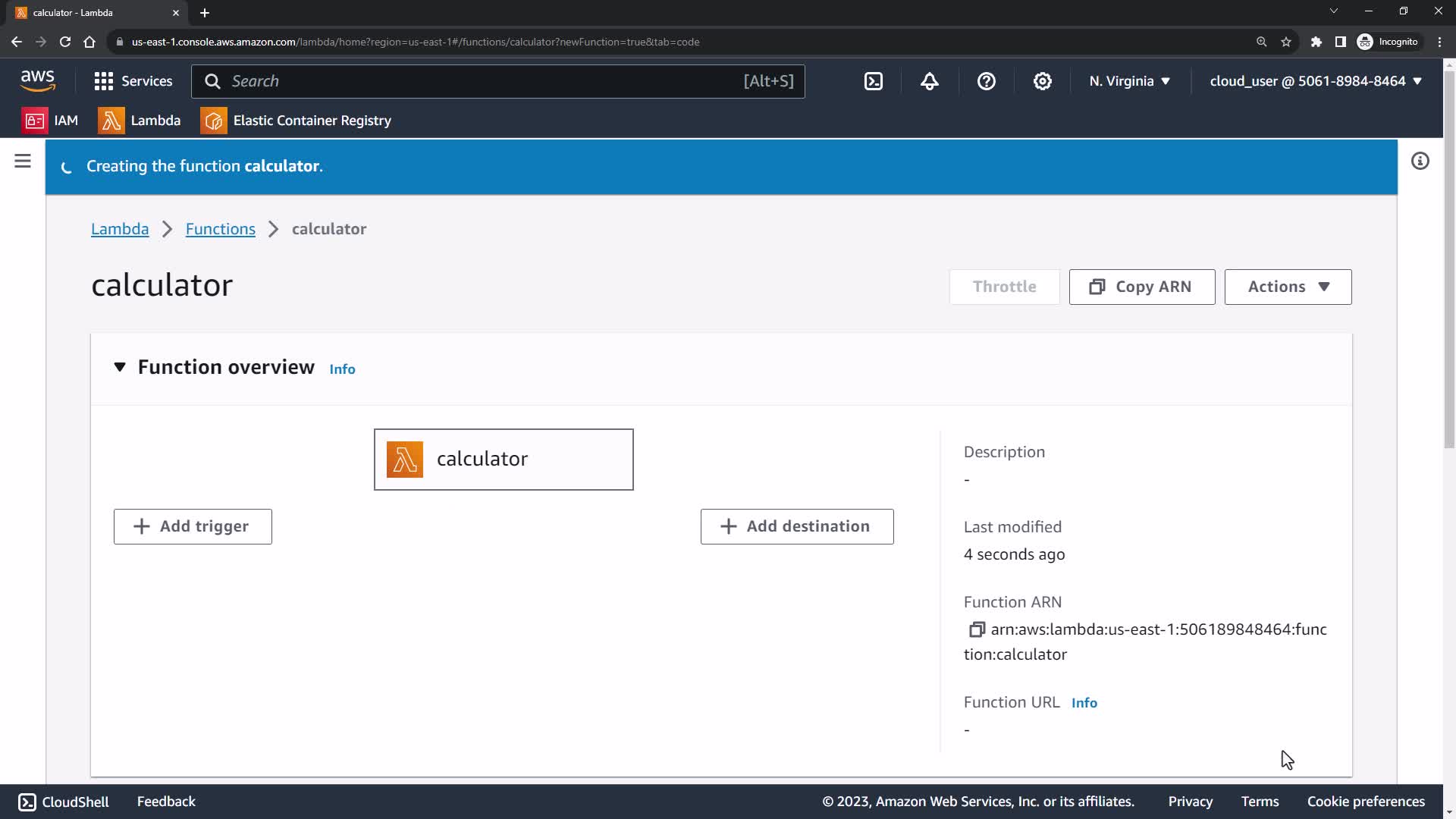Open the Services grid menu
1456x819 pixels.
133,81
